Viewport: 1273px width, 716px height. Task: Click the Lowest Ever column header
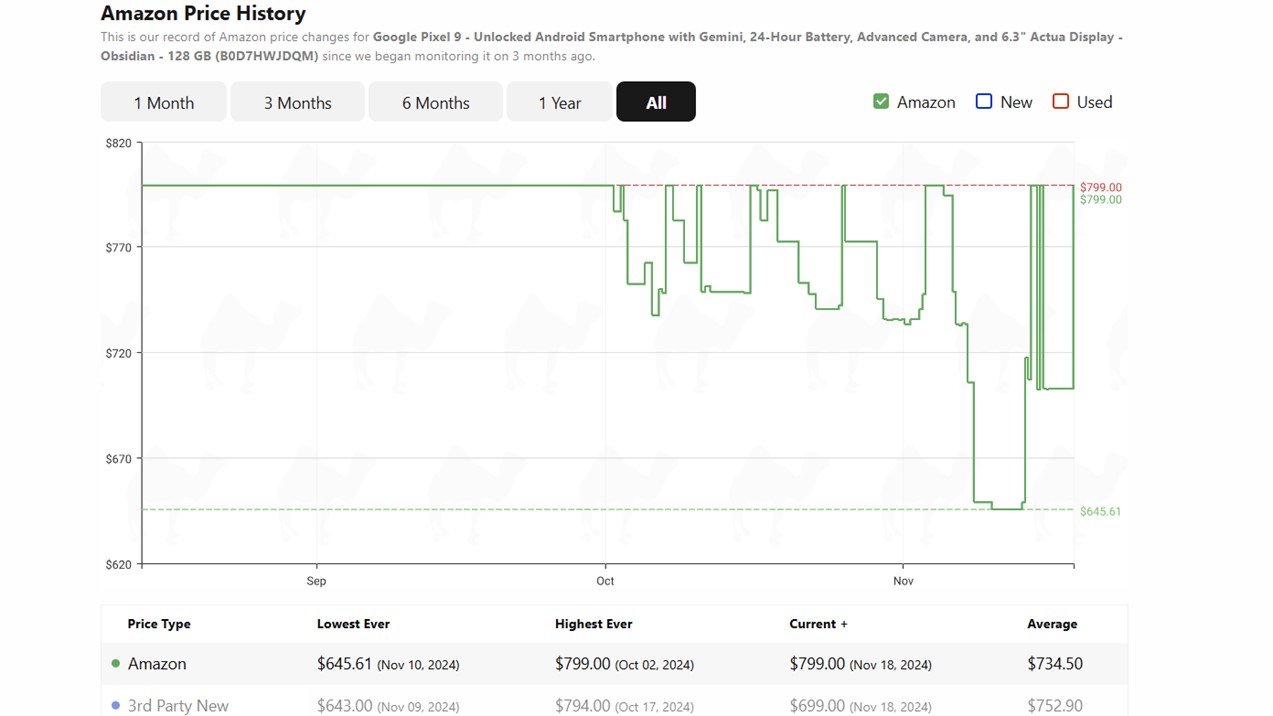[x=353, y=624]
